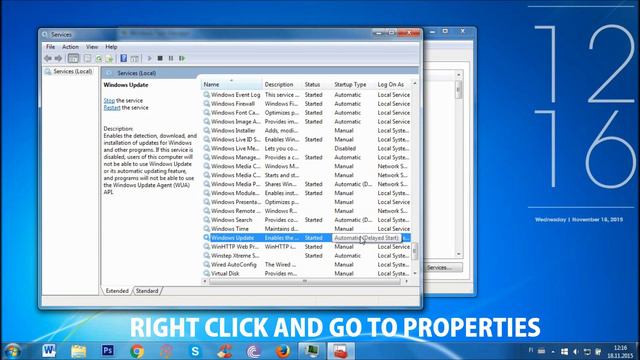The image size is (640, 360).
Task: Switch to the Extended tab
Action: click(117, 291)
